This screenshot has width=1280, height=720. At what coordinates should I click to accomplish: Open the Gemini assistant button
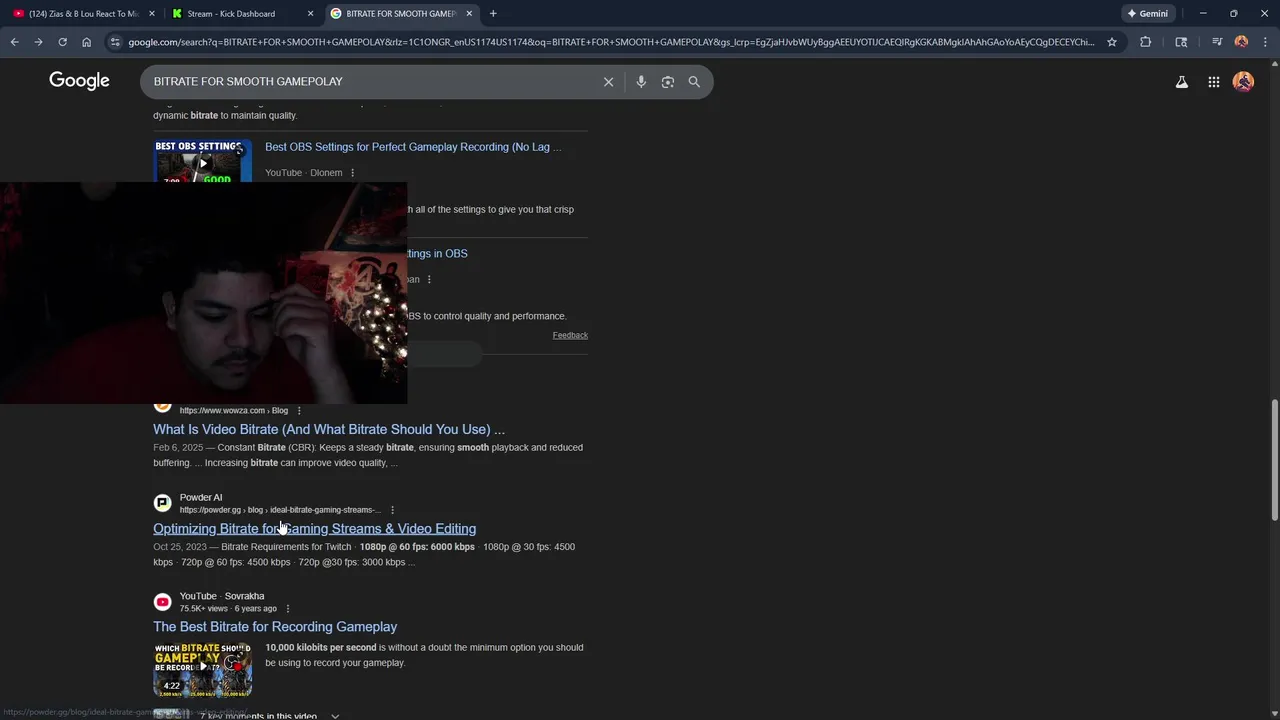coord(1147,13)
